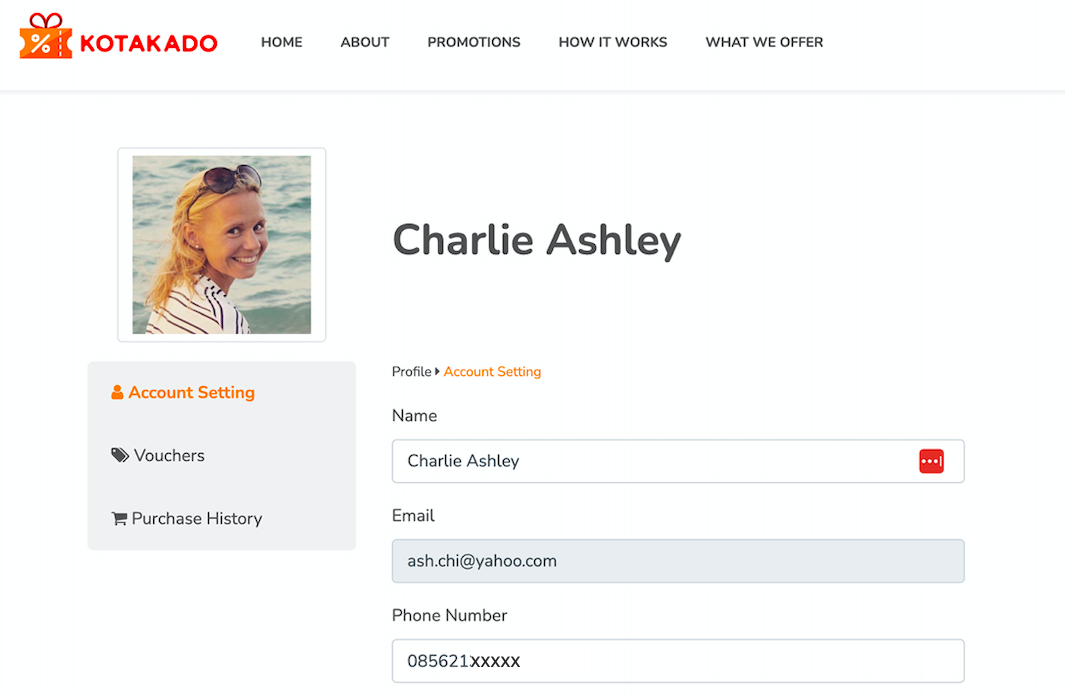The image size is (1065, 695).
Task: Click the orange Account Setting breadcrumb
Action: click(492, 372)
